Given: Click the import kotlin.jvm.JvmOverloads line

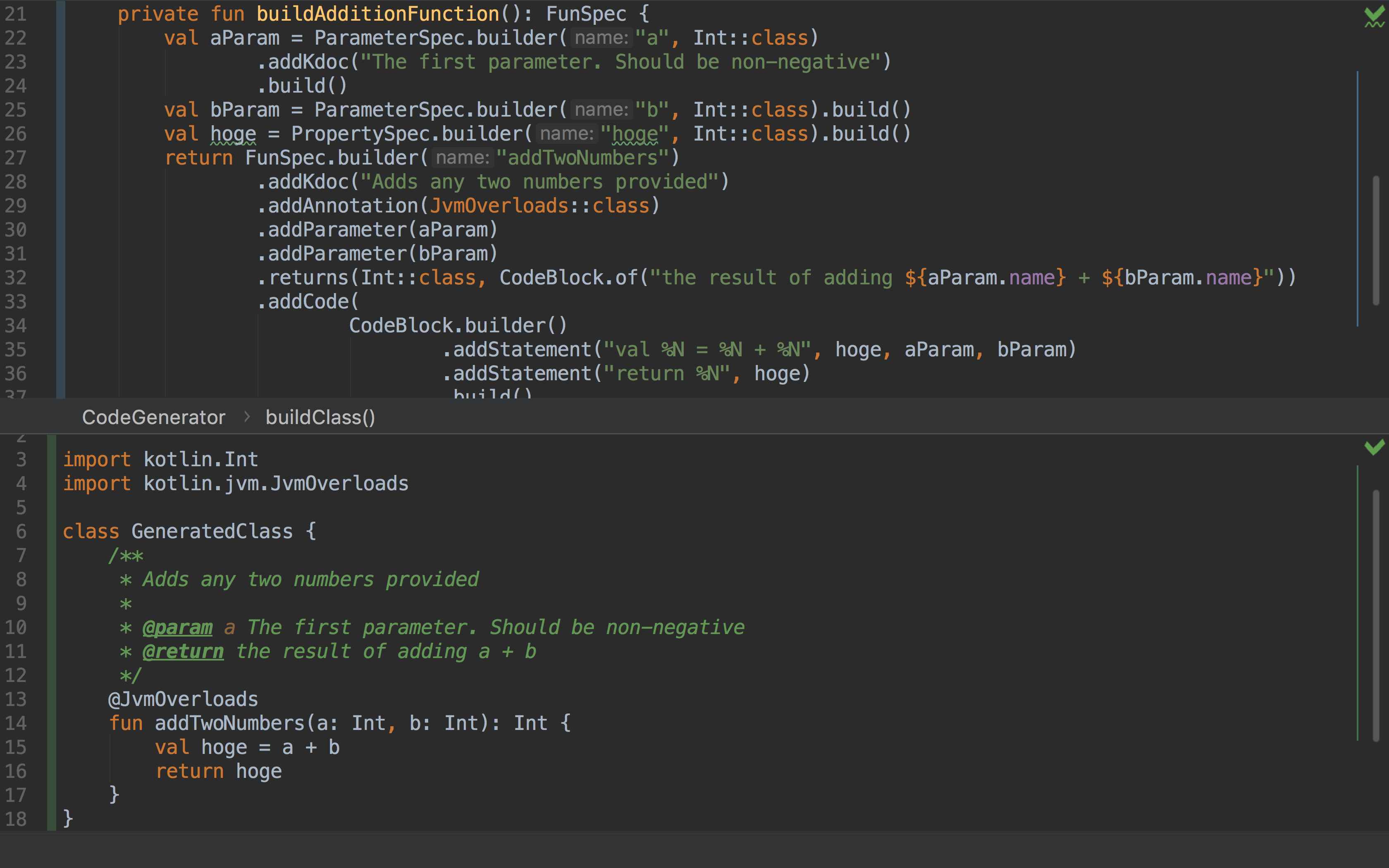Looking at the screenshot, I should point(235,483).
